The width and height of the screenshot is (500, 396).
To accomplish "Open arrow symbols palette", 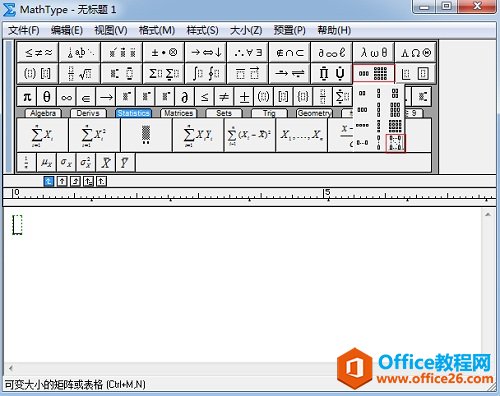I will pos(206,52).
